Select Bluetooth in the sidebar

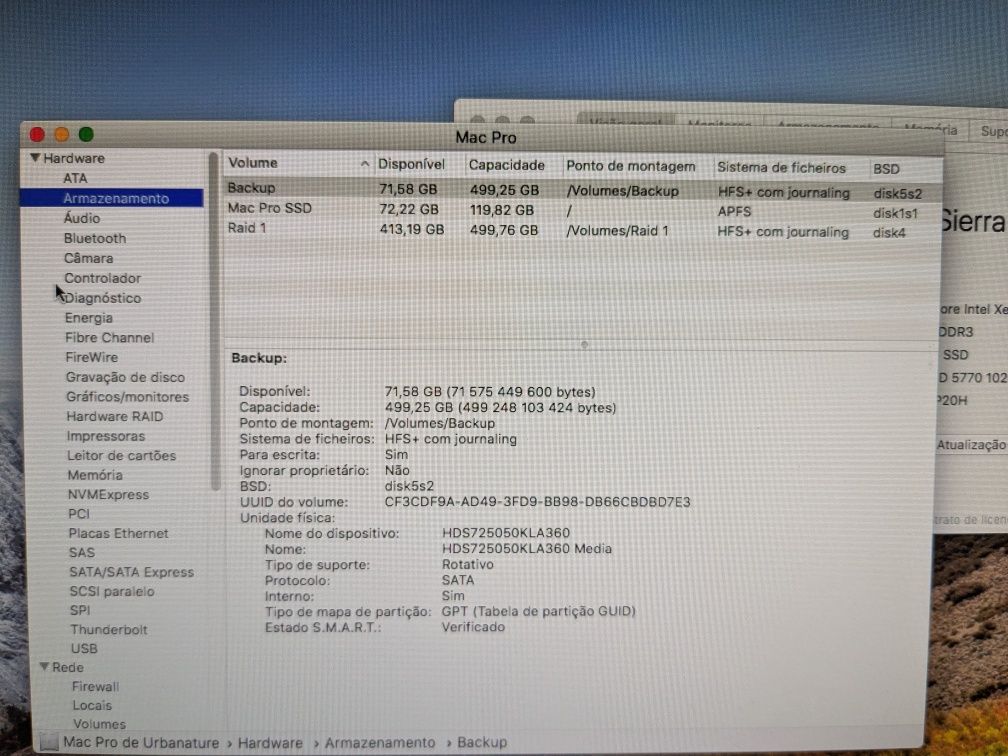pos(94,238)
